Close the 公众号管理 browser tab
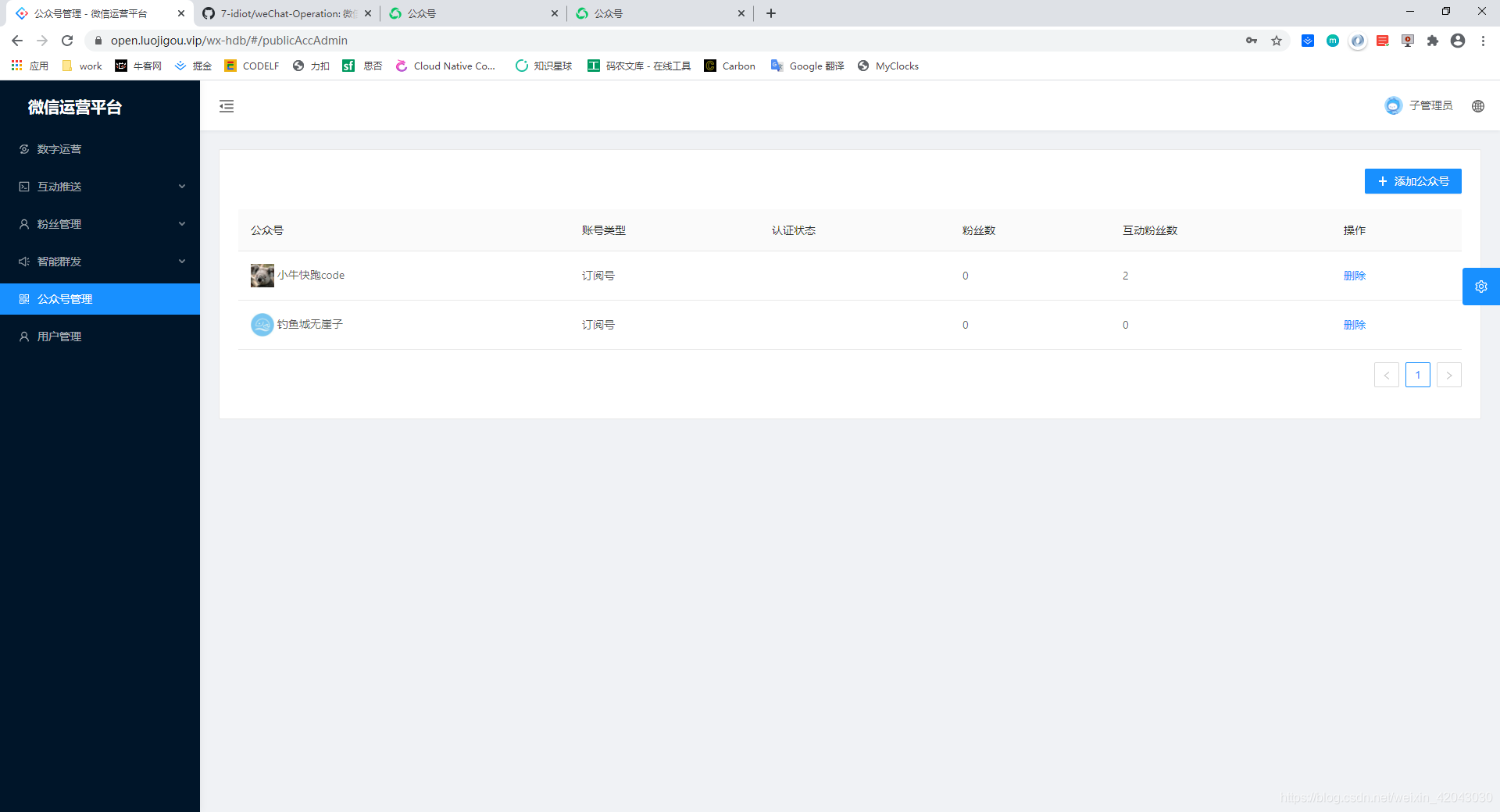 [180, 13]
